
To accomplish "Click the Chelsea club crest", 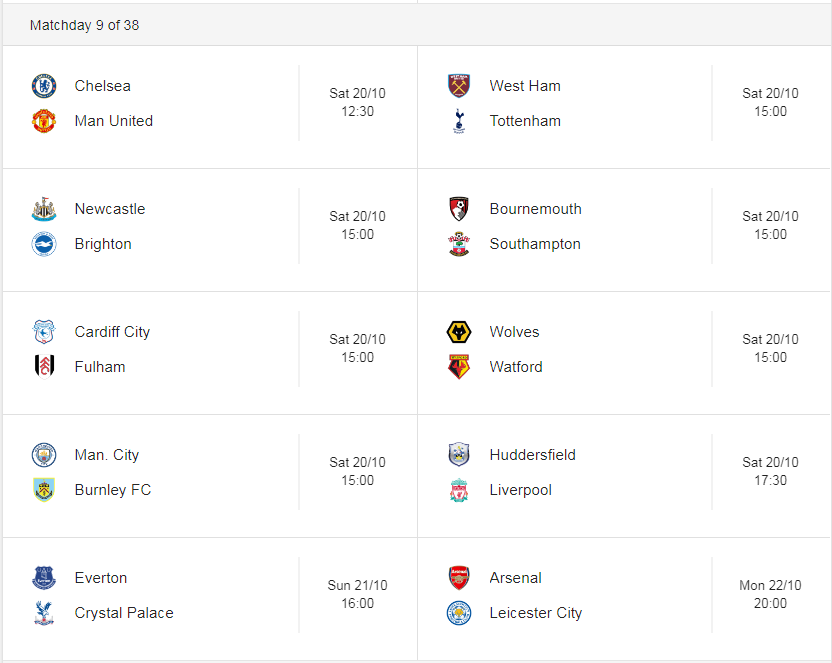I will 44,86.
